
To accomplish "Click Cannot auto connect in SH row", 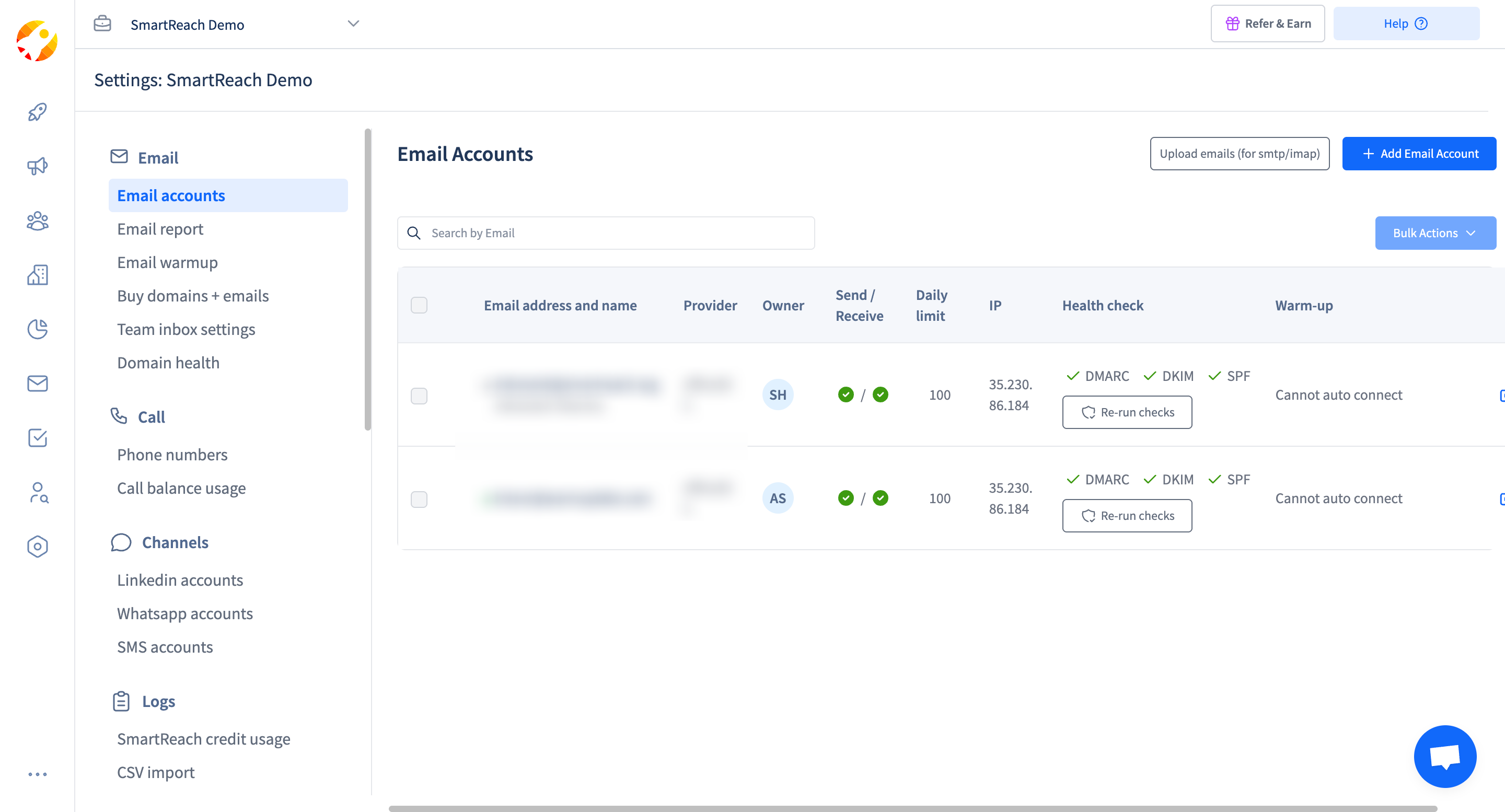I will pos(1338,395).
